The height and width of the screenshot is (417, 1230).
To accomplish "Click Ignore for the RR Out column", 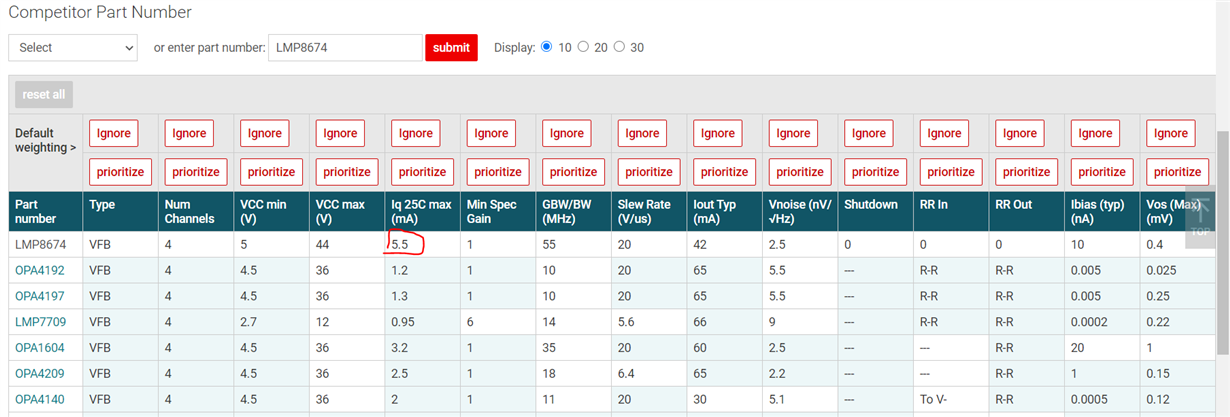I will 1020,133.
